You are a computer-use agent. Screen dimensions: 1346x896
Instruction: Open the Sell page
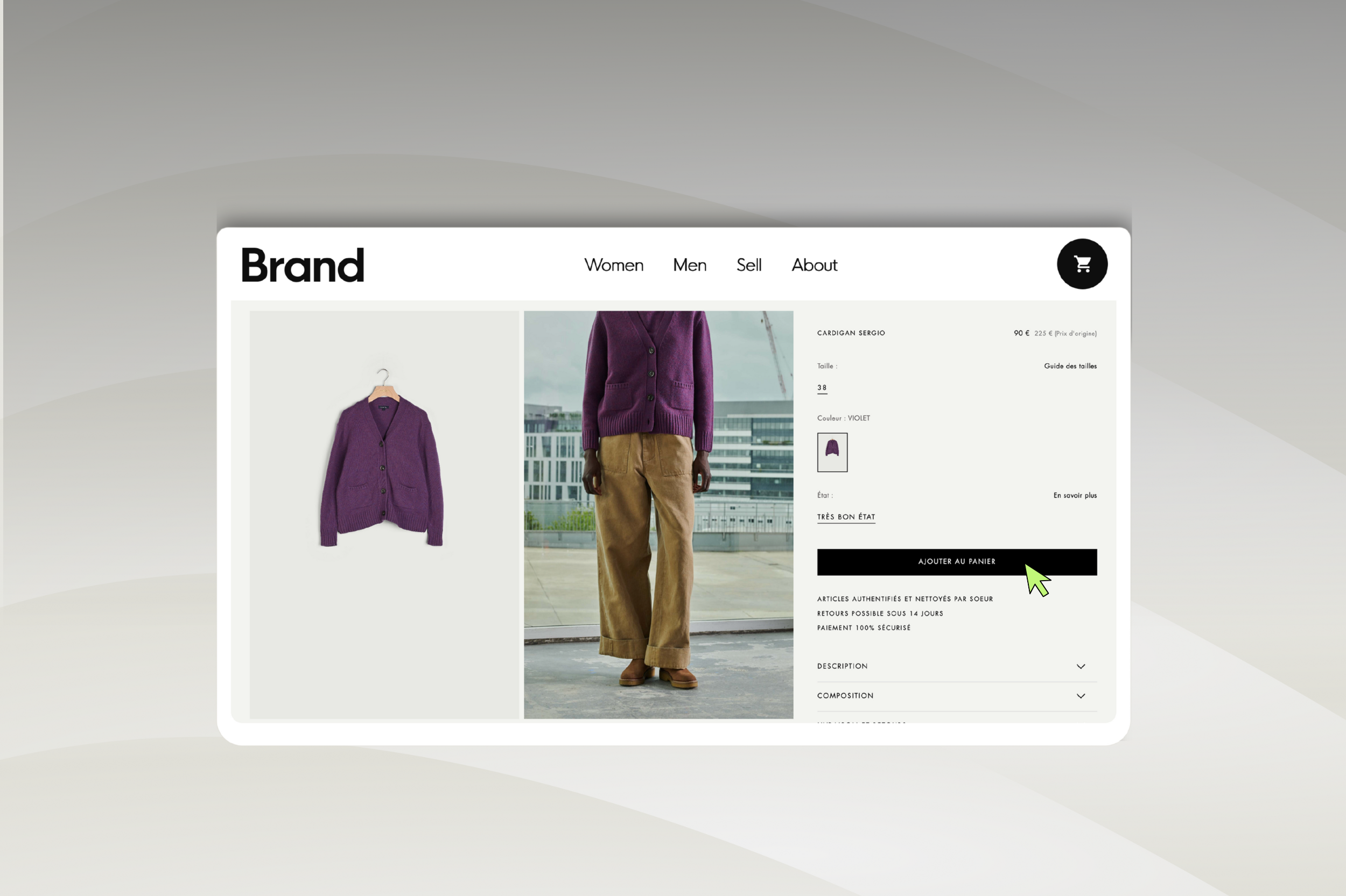click(x=749, y=265)
